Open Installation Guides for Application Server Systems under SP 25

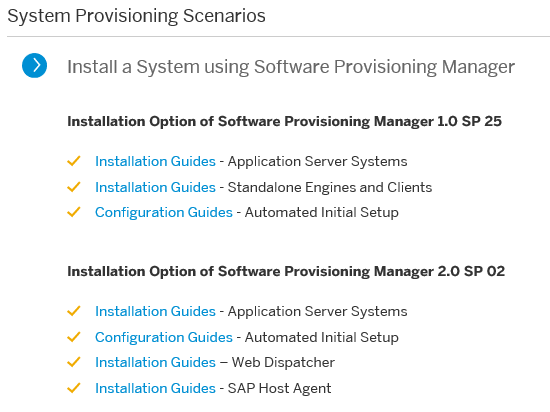point(155,161)
